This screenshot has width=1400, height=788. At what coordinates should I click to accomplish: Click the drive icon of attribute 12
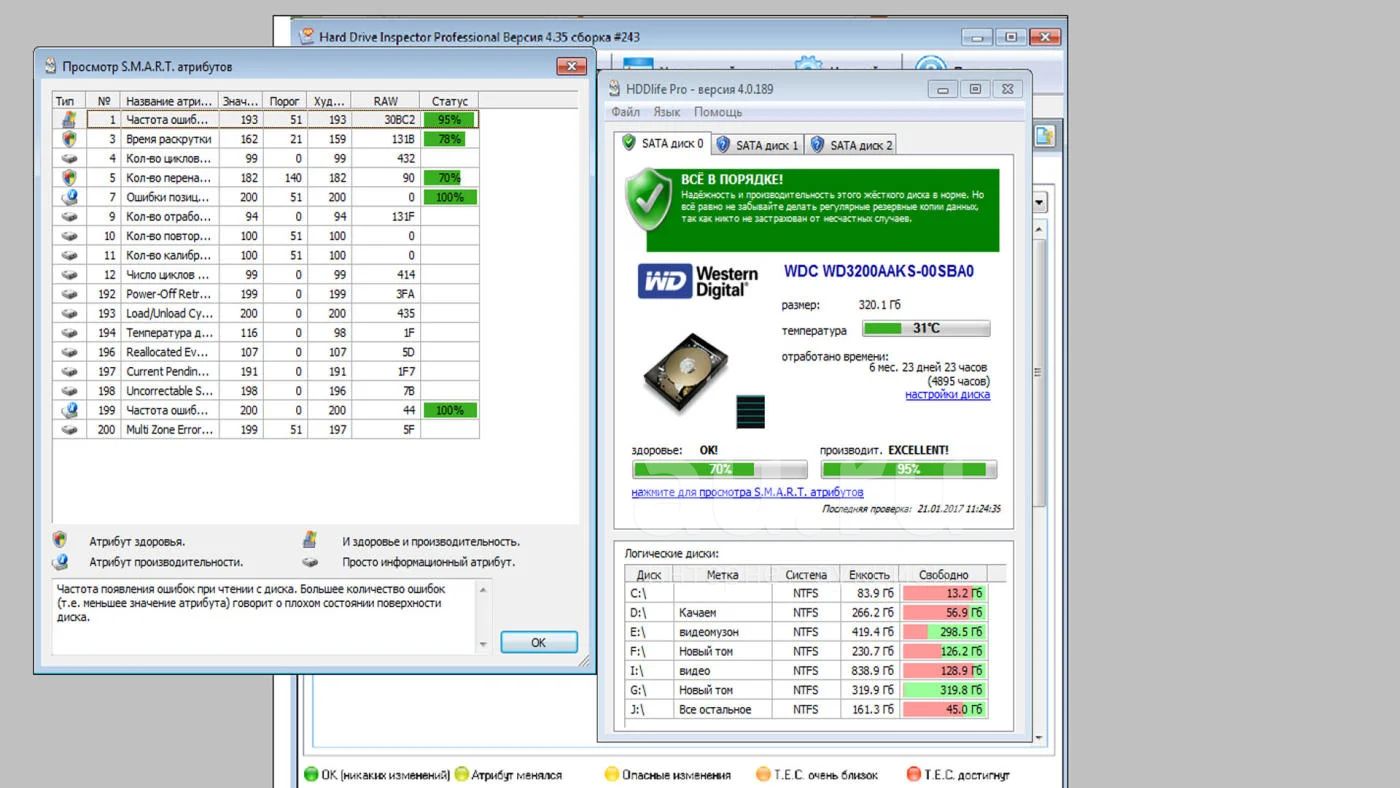point(69,274)
